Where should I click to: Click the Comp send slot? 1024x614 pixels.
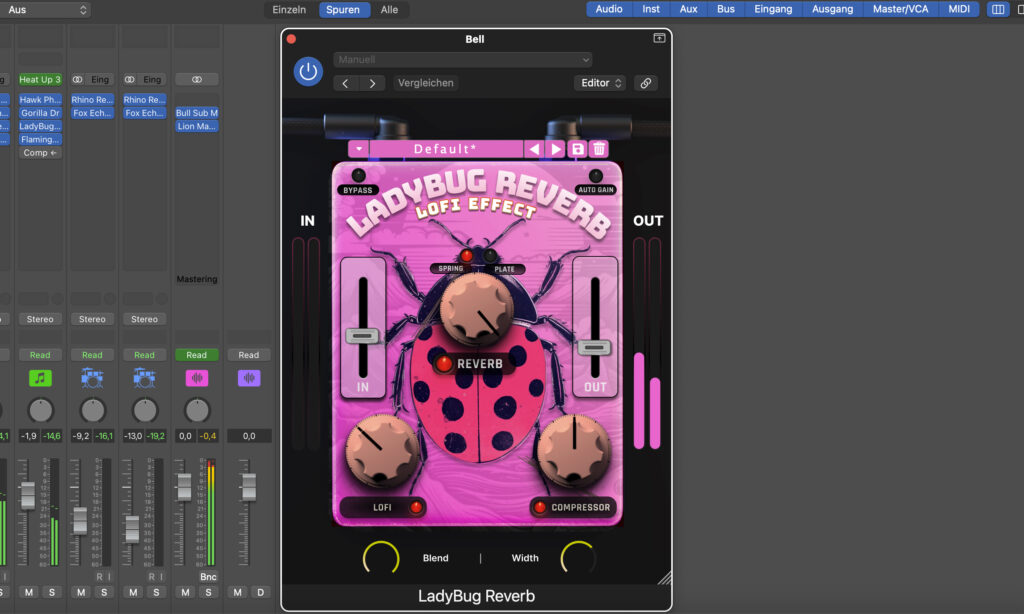point(40,153)
